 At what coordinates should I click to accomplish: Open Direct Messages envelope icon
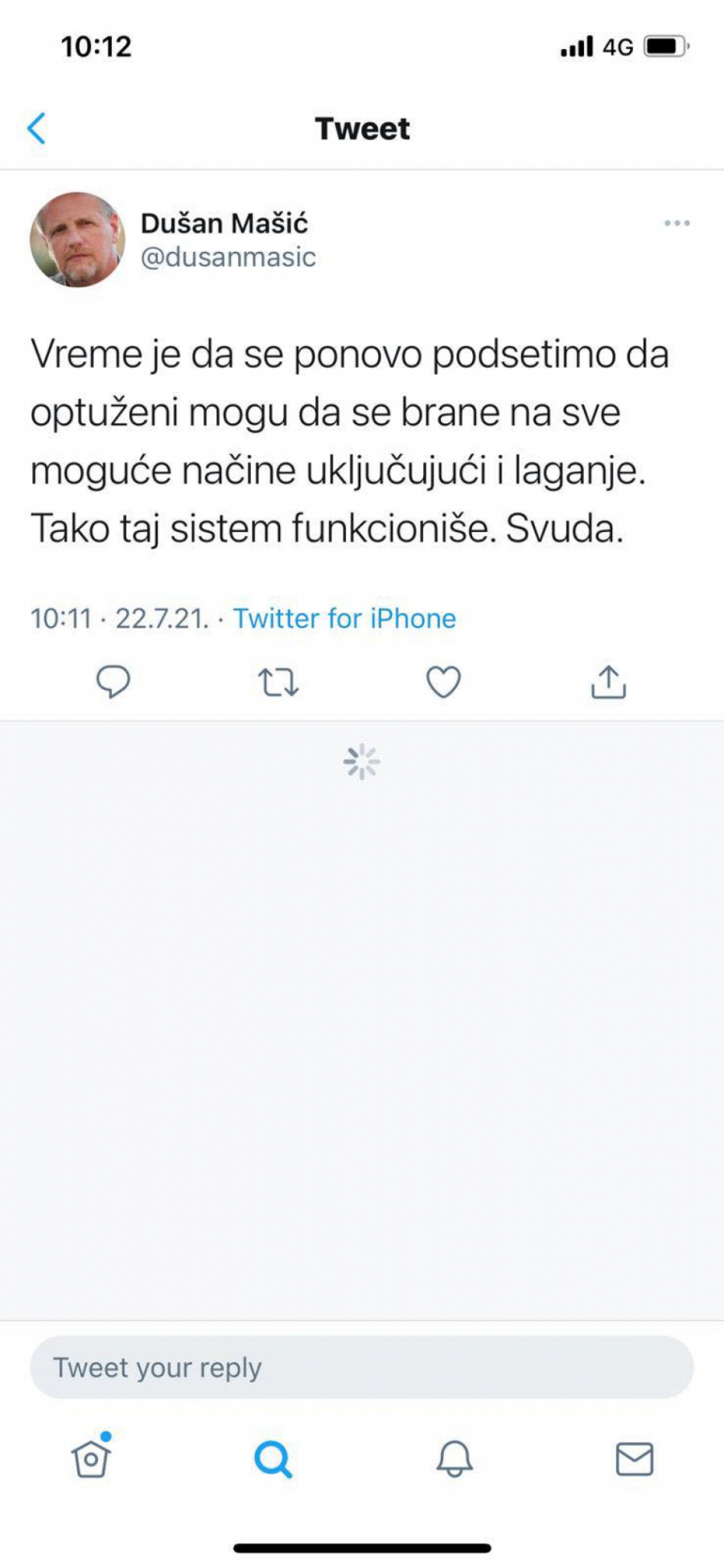pyautogui.click(x=634, y=1460)
